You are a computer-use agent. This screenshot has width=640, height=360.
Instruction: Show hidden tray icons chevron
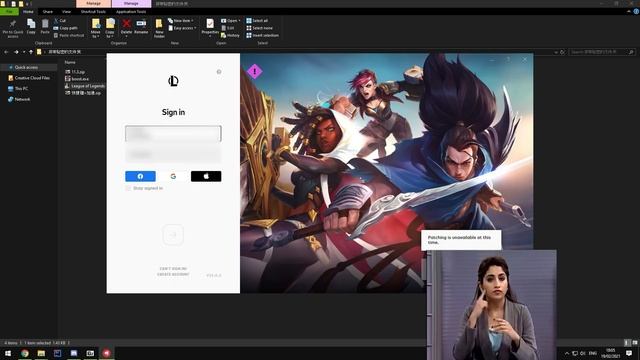pos(567,353)
